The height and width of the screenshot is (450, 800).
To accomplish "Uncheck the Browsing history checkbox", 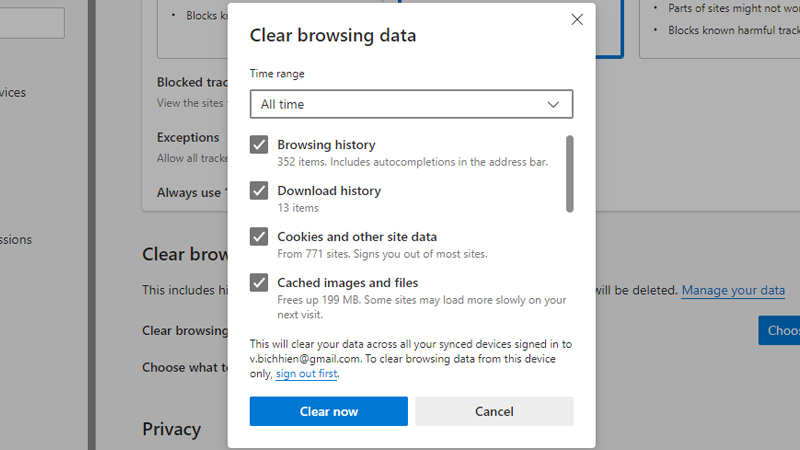I will point(259,145).
